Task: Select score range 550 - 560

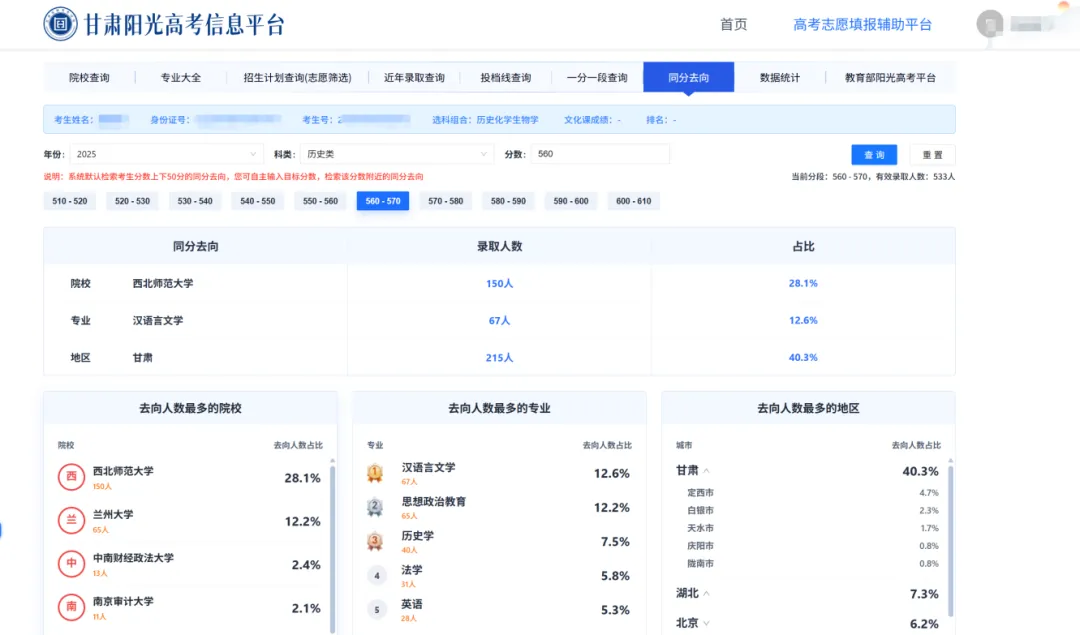Action: point(320,201)
